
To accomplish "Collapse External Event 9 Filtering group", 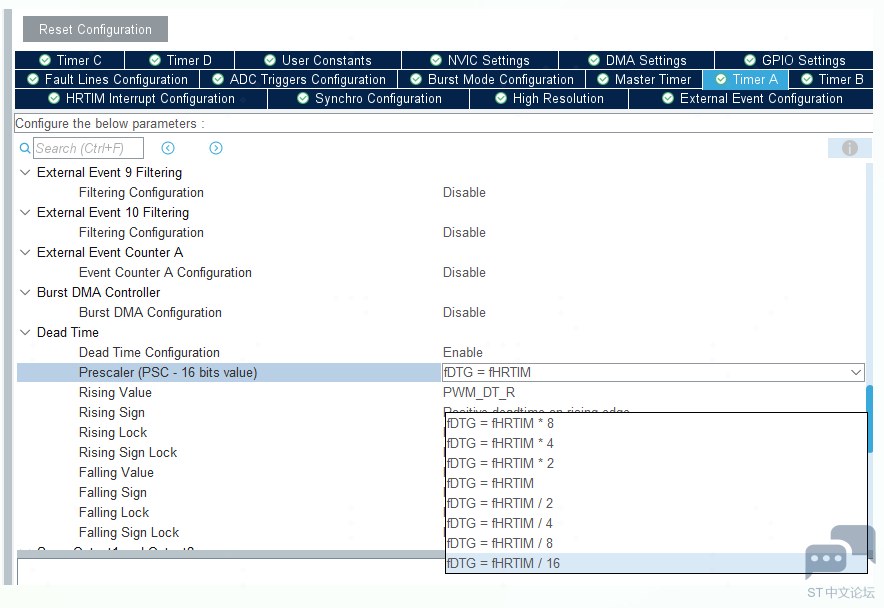I will click(x=25, y=172).
